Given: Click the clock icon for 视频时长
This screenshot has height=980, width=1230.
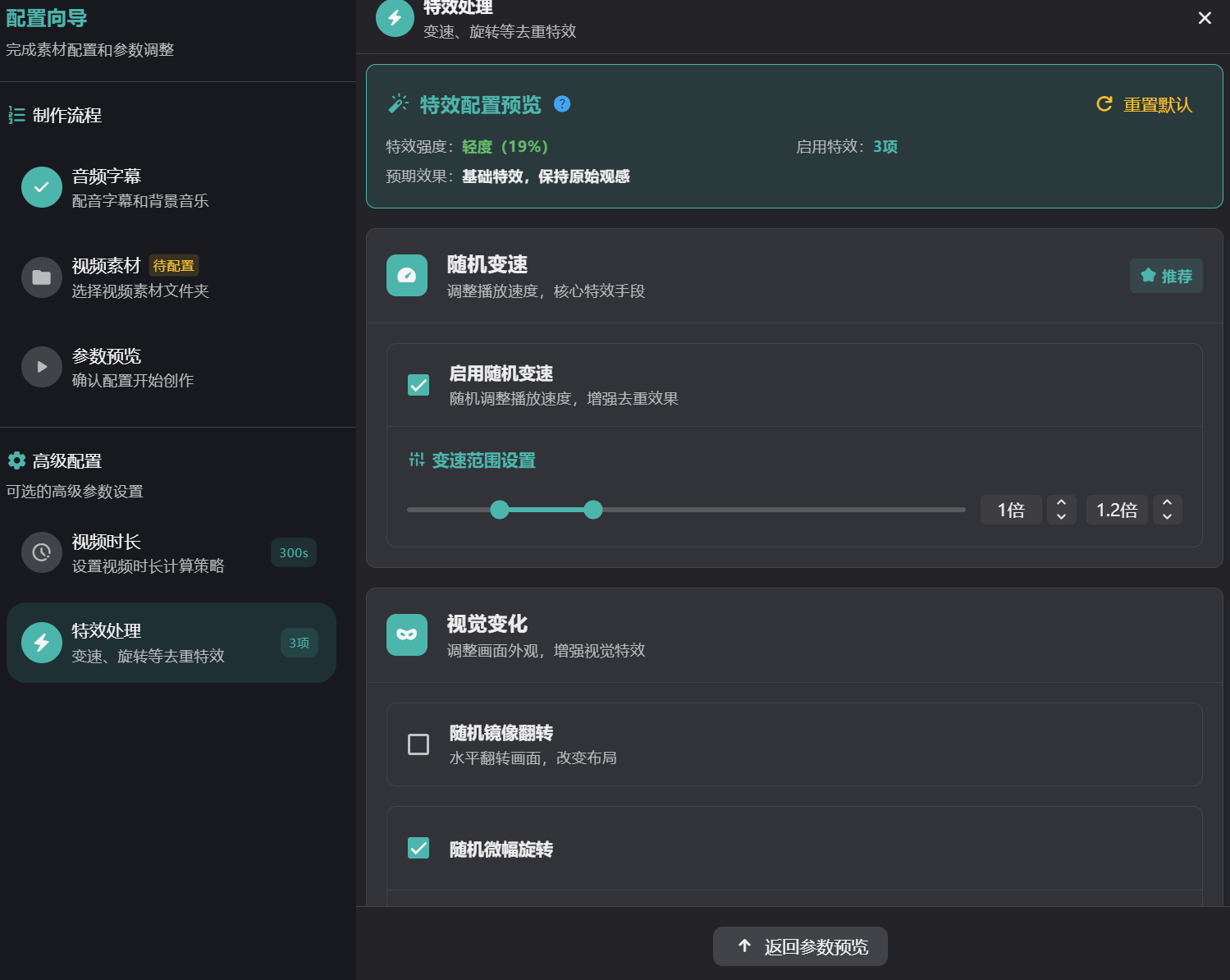Looking at the screenshot, I should [42, 553].
